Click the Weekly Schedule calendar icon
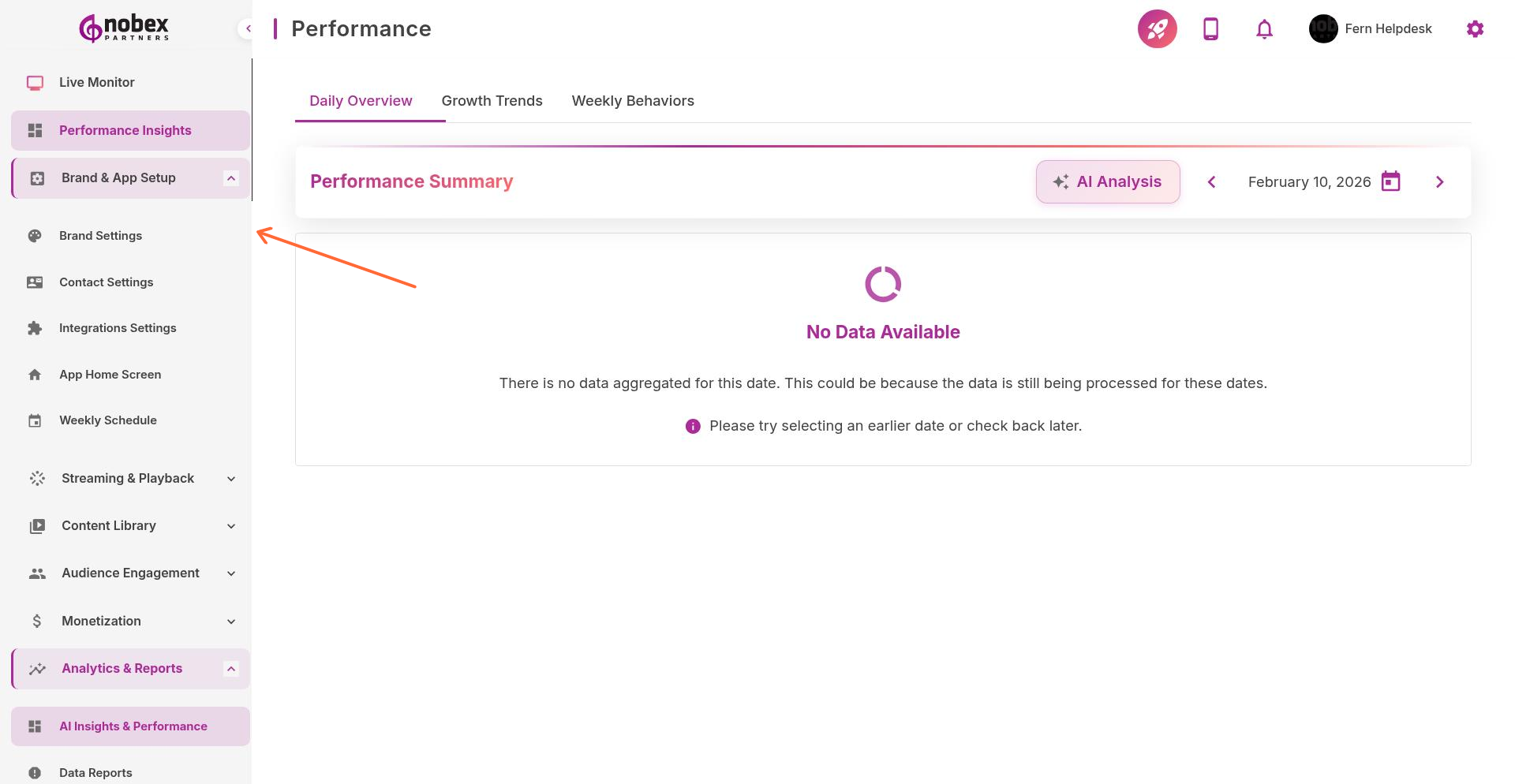1515x784 pixels. [x=36, y=420]
